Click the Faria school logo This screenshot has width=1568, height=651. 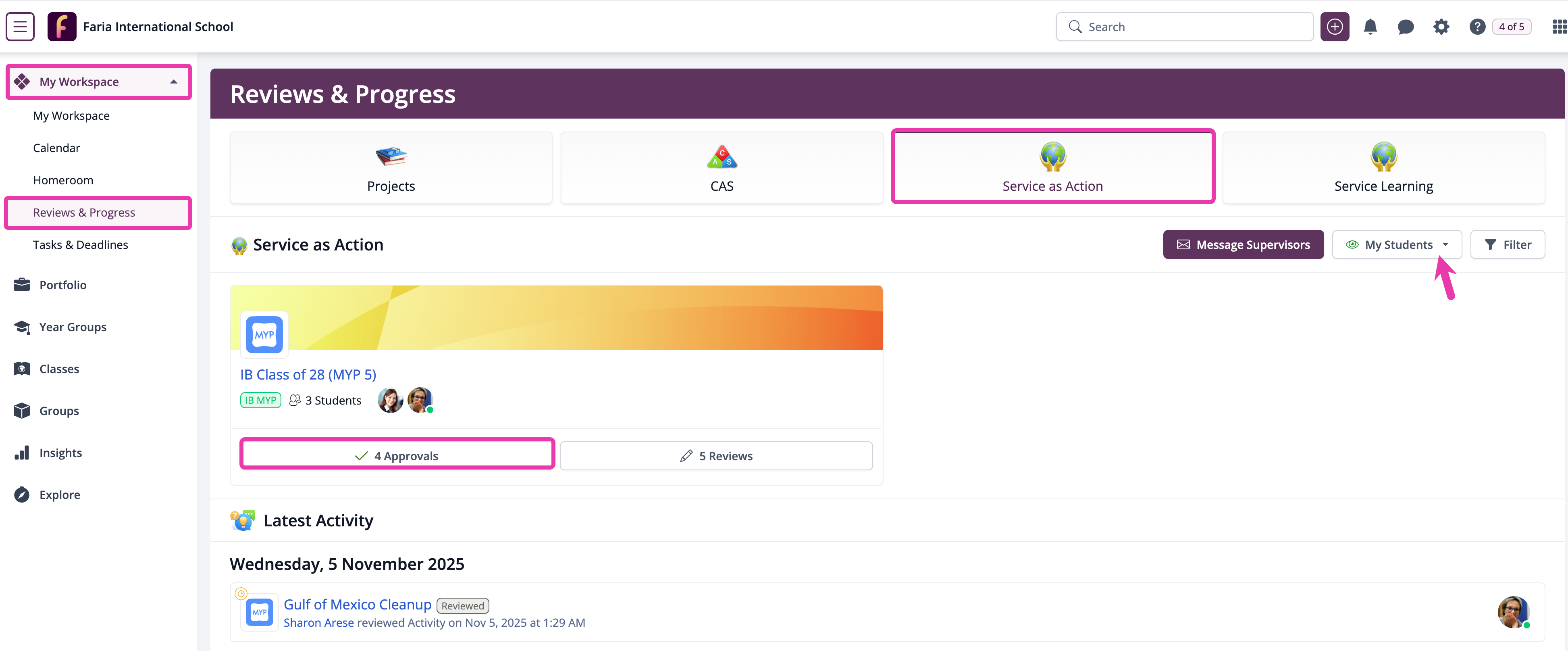tap(62, 27)
